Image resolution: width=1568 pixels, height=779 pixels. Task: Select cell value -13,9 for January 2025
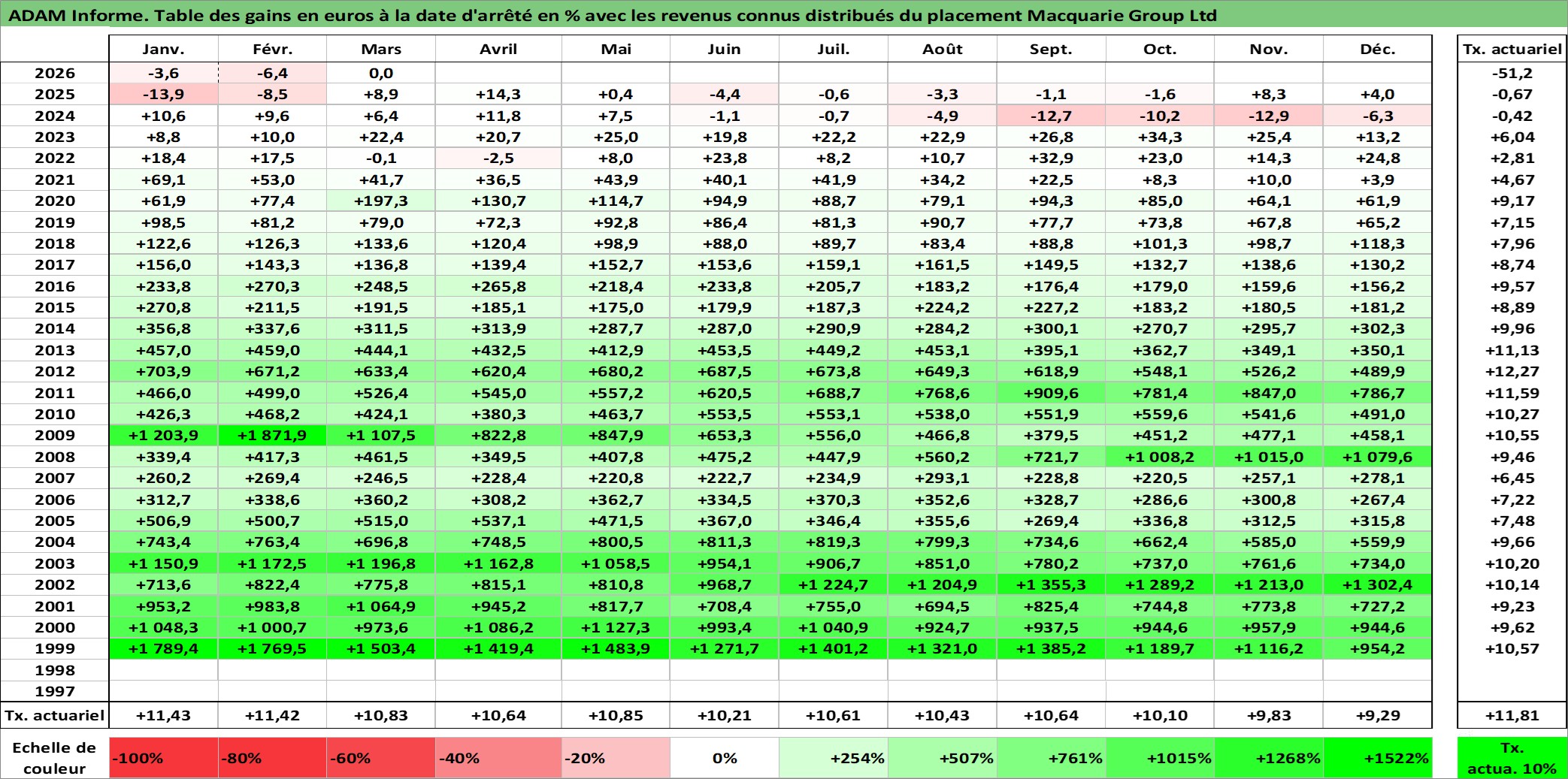click(164, 94)
